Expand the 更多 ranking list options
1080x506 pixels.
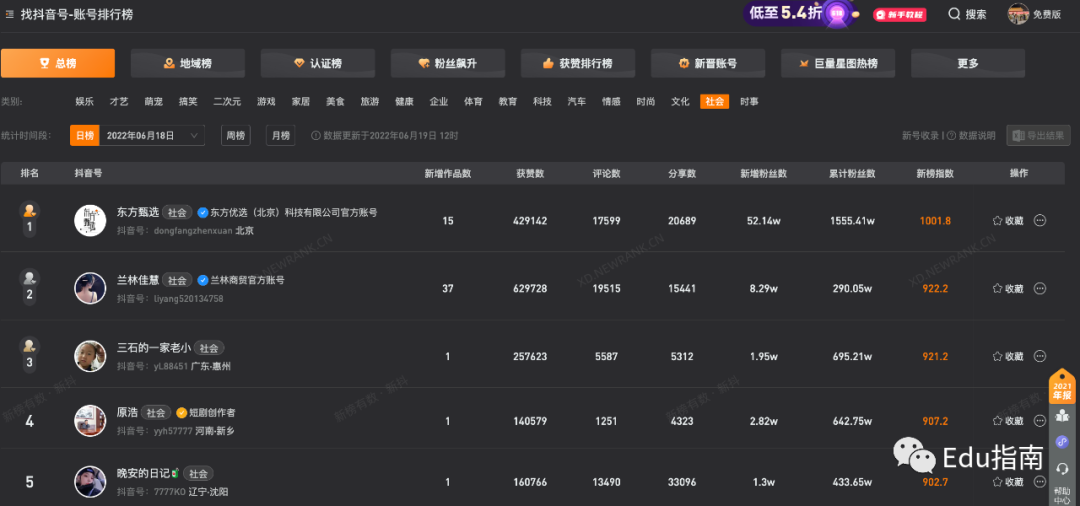[x=968, y=63]
